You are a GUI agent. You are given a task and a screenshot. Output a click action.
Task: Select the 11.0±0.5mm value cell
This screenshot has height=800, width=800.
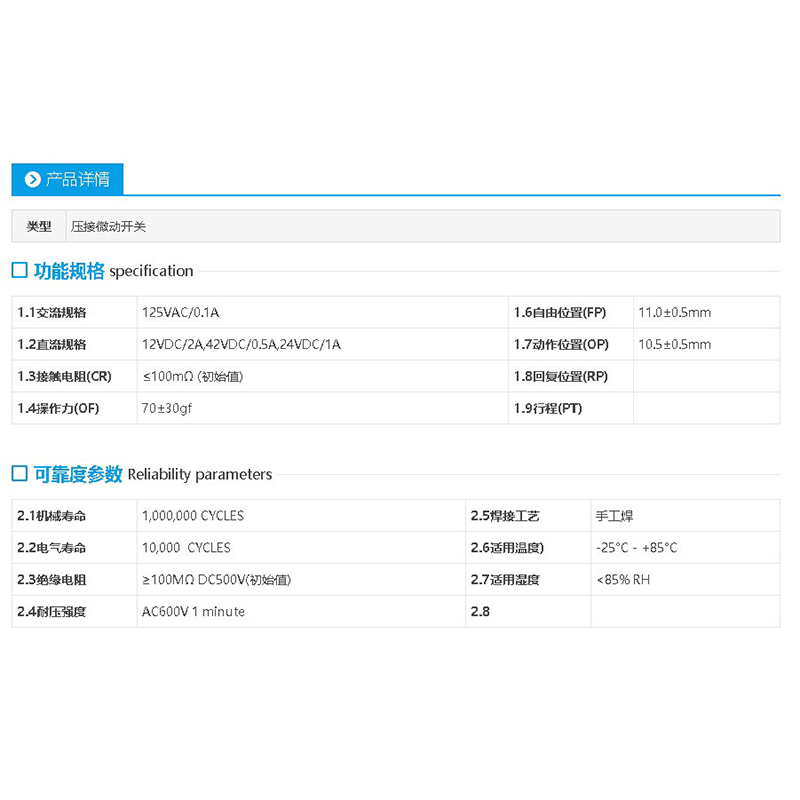672,312
